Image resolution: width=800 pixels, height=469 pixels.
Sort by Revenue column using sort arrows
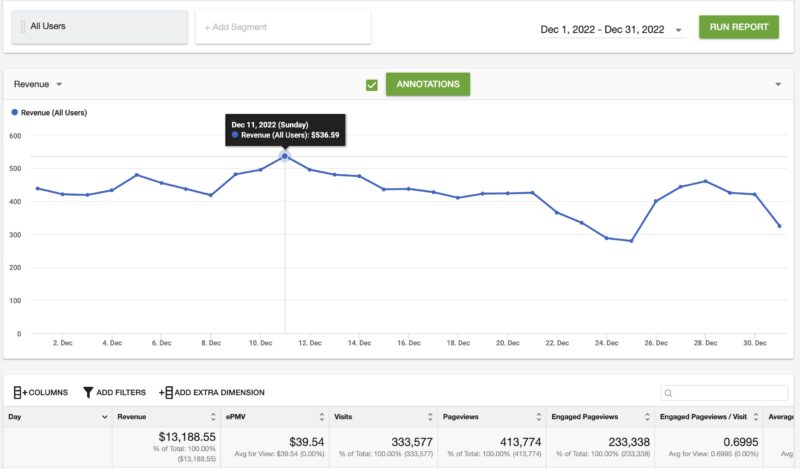point(212,417)
